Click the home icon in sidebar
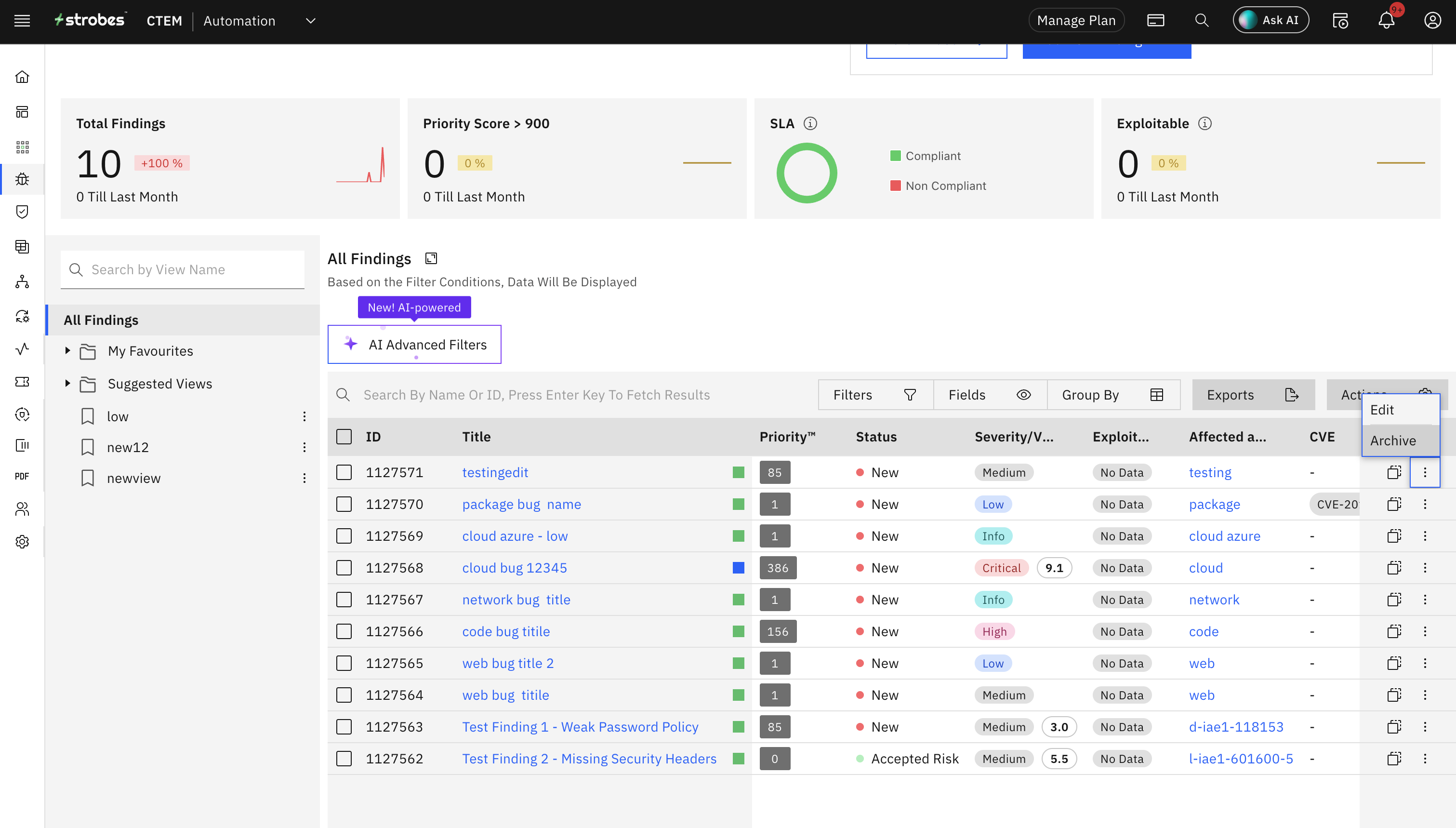Image resolution: width=1456 pixels, height=828 pixels. pos(22,77)
